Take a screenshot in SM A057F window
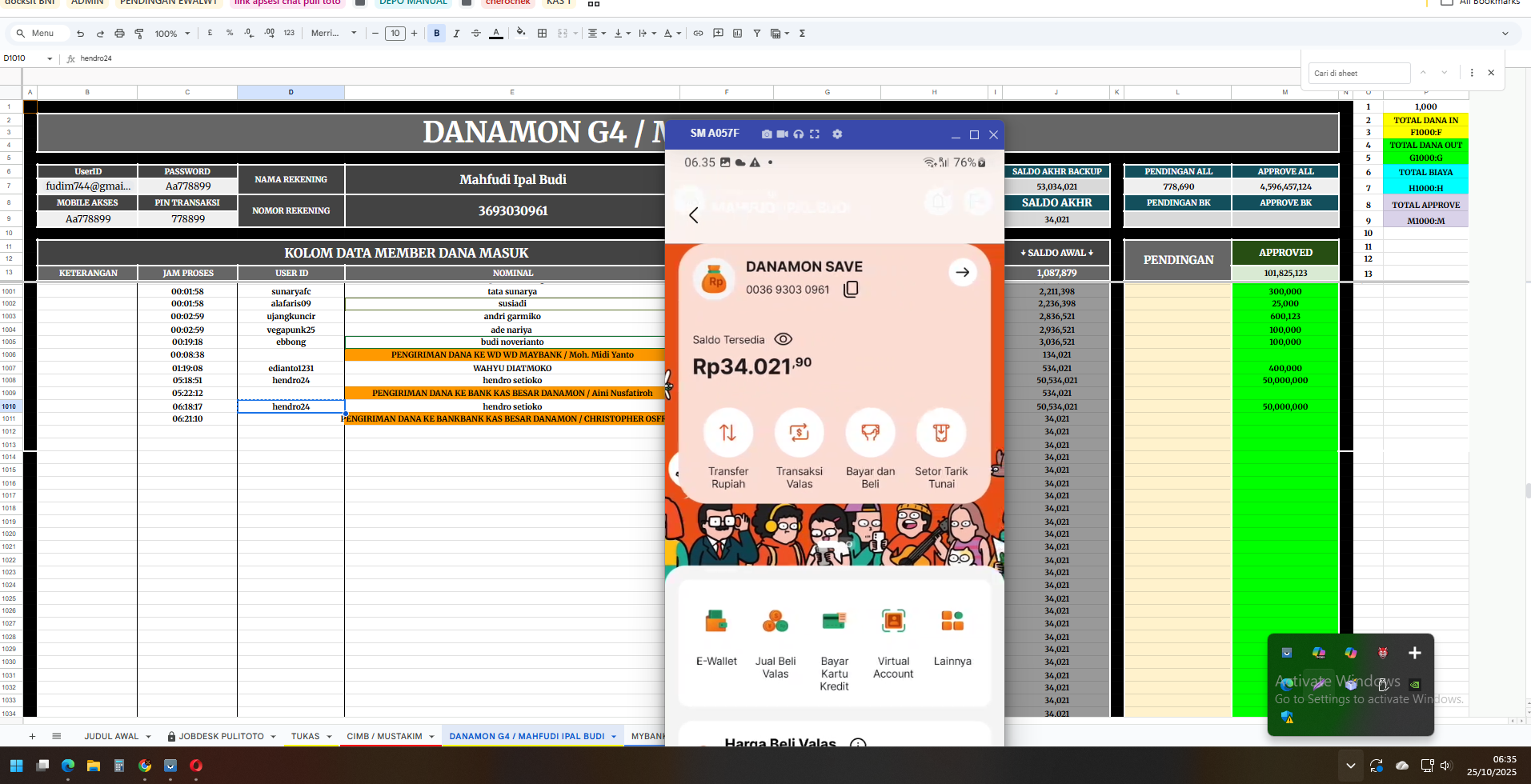This screenshot has width=1531, height=784. click(767, 134)
